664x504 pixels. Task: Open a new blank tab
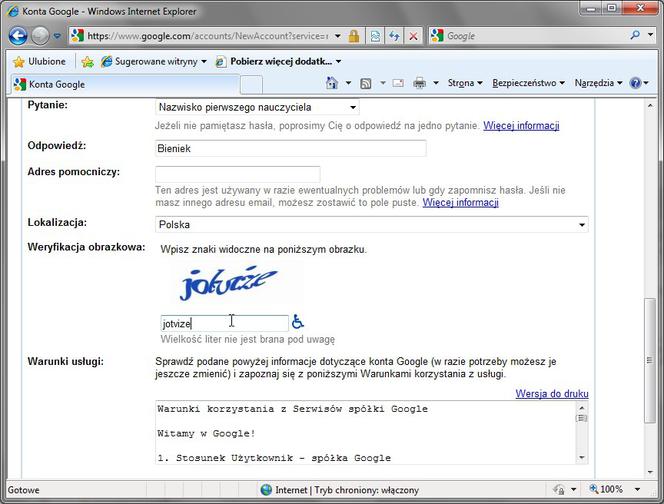(x=252, y=85)
